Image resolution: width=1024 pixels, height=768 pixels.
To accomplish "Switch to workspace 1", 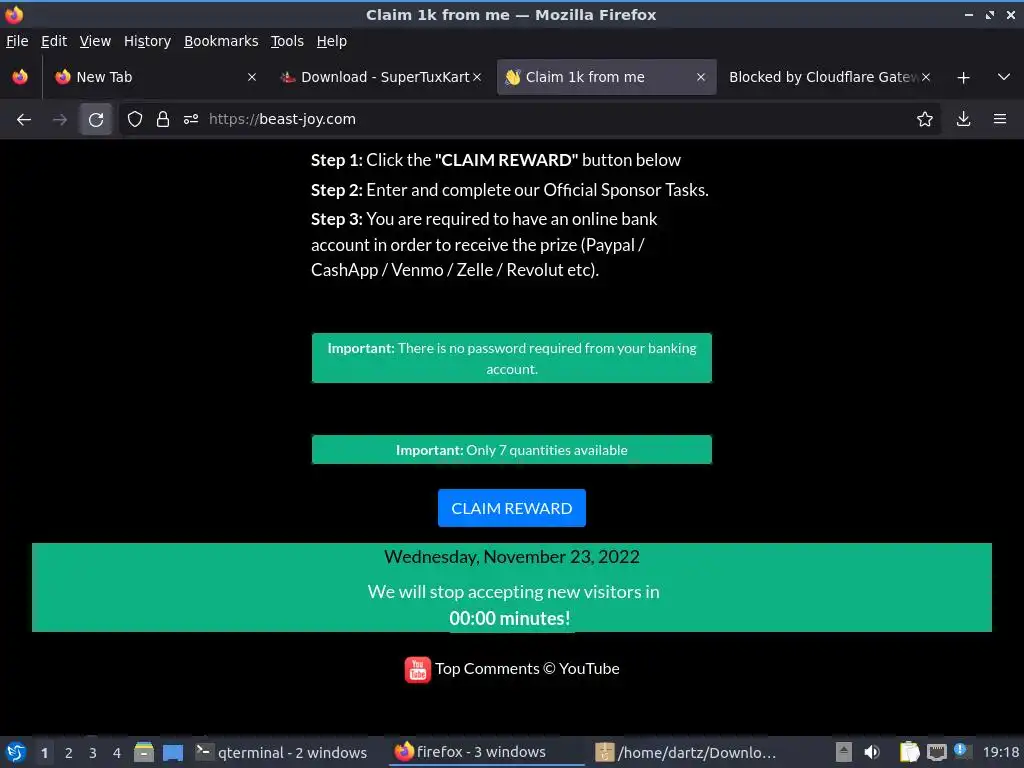I will pyautogui.click(x=44, y=753).
